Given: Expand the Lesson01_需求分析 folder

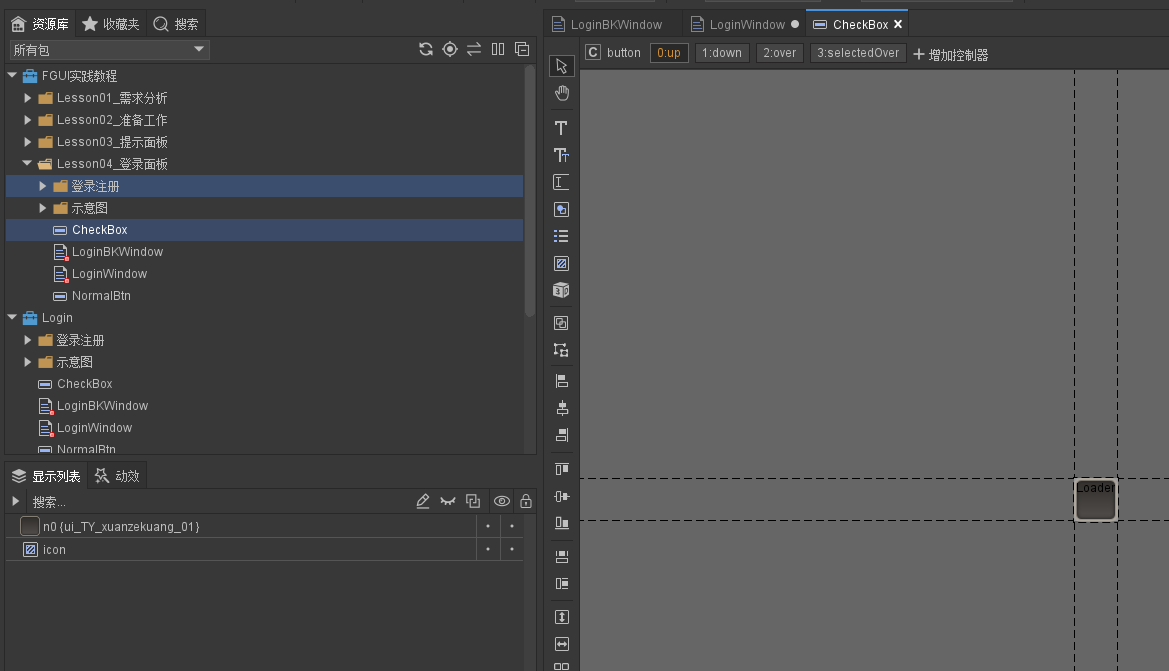Looking at the screenshot, I should pos(28,98).
